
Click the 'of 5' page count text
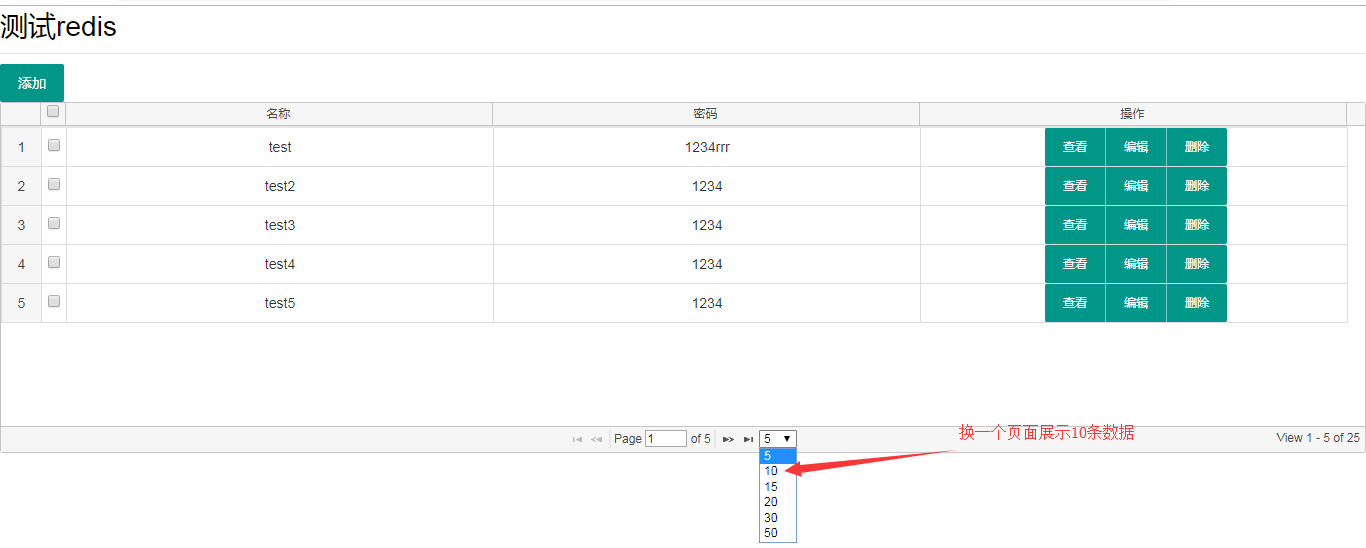(x=701, y=439)
